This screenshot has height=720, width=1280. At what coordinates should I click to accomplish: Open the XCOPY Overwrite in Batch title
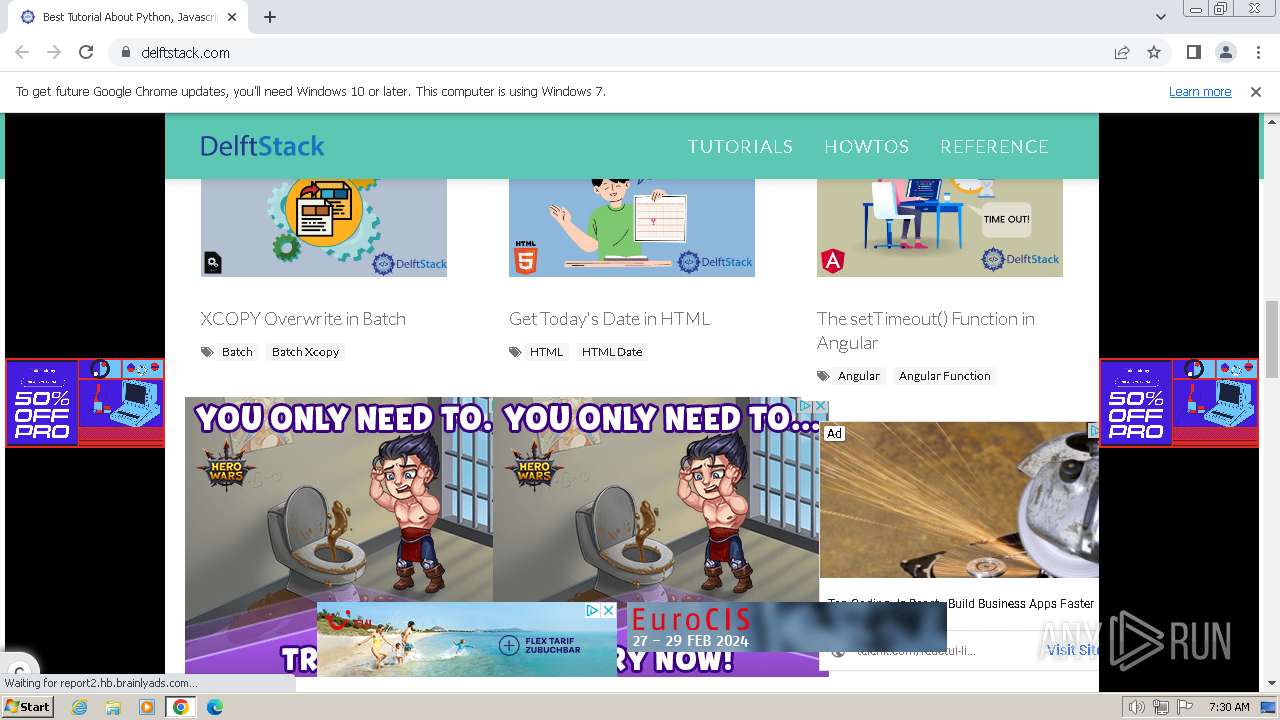[x=303, y=319]
